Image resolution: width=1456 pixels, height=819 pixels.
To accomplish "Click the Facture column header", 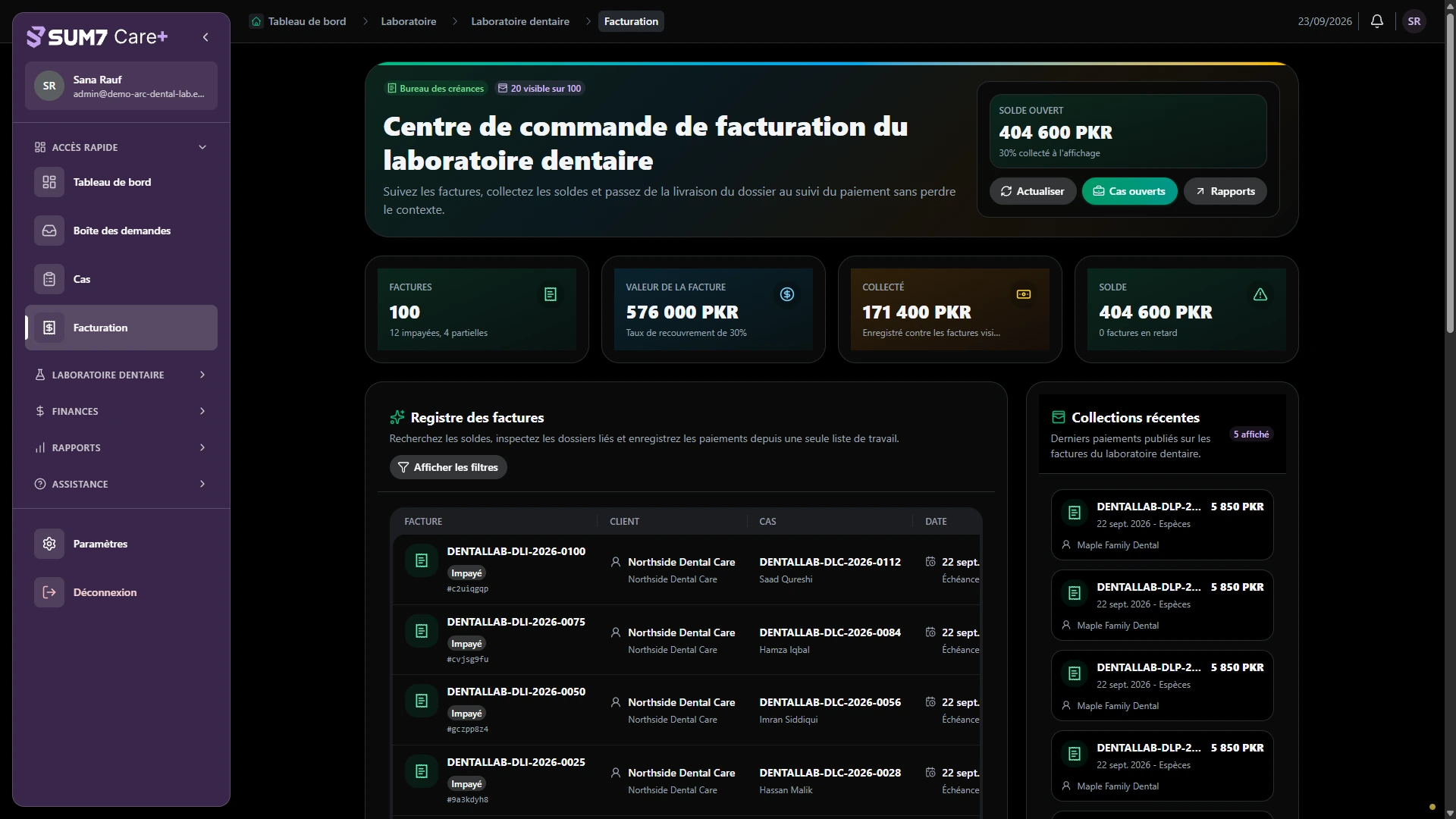I will pos(423,522).
